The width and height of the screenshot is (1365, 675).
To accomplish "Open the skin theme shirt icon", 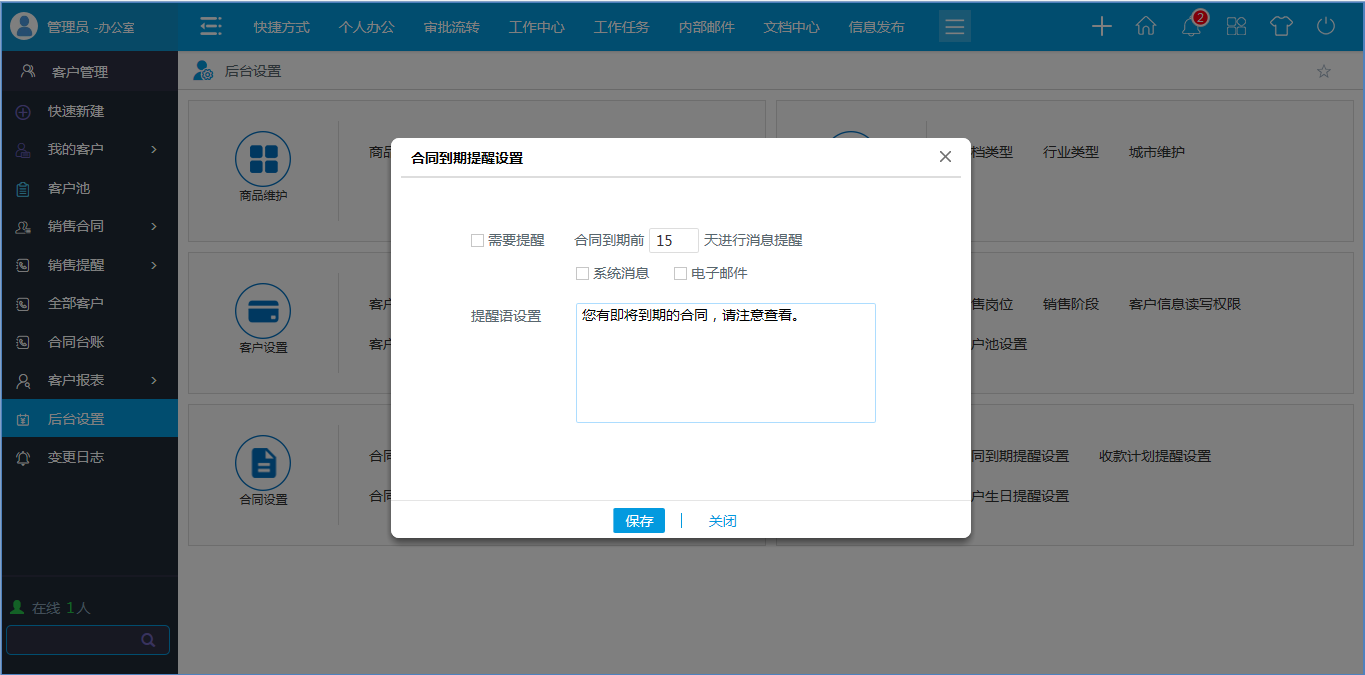I will click(x=1281, y=27).
